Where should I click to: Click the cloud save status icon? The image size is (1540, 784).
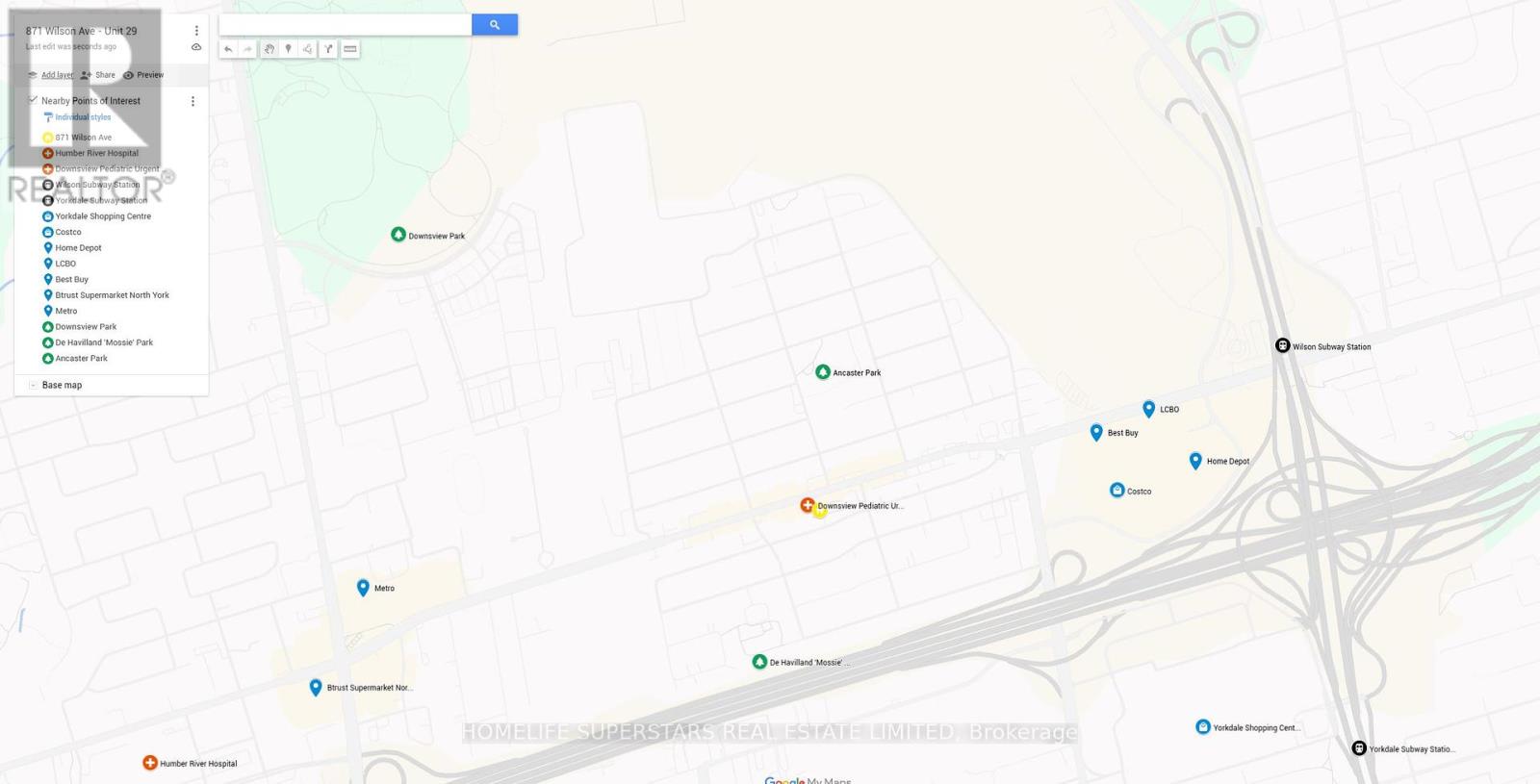pos(196,47)
